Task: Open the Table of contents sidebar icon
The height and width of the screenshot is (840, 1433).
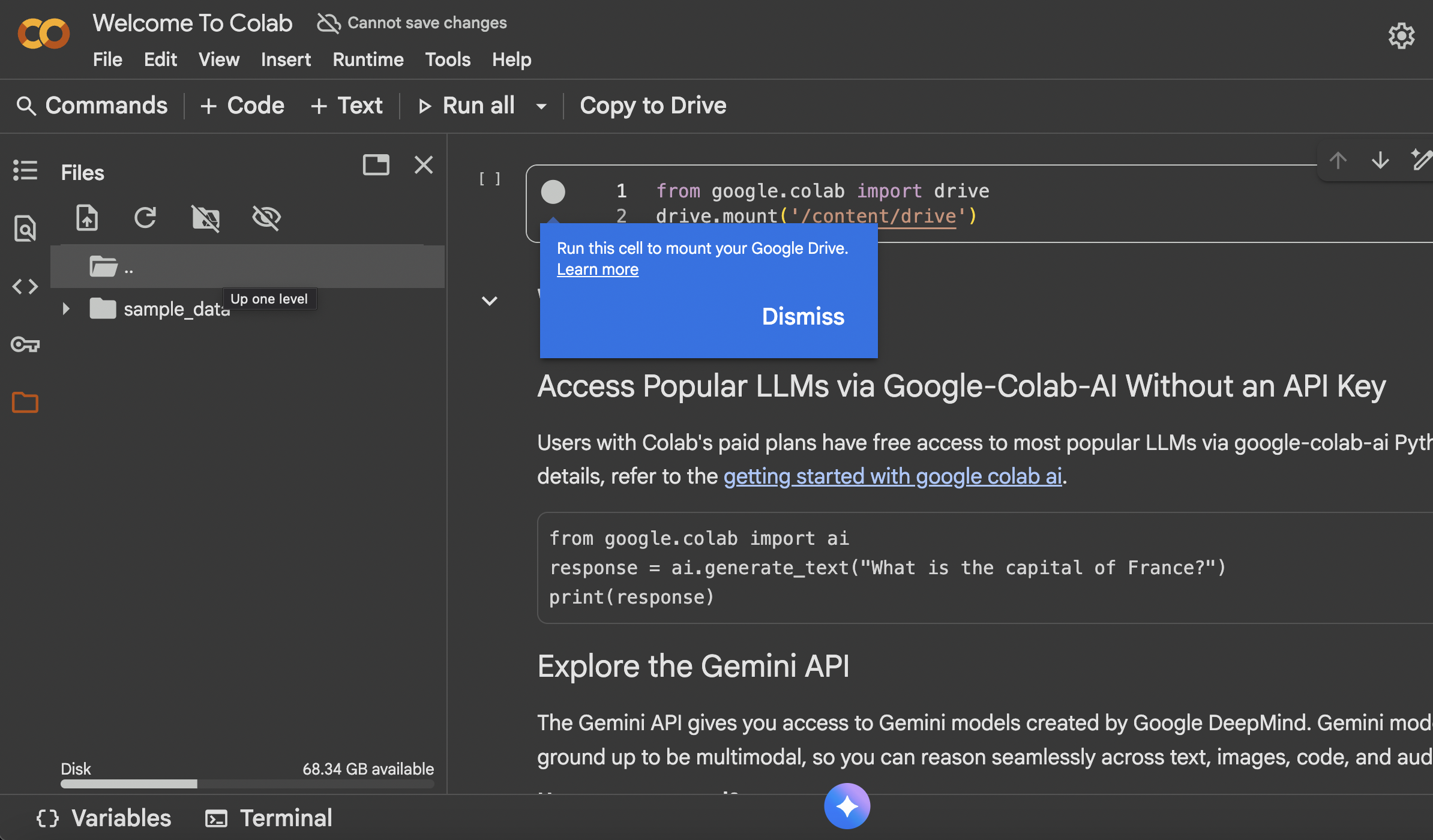Action: pos(25,170)
